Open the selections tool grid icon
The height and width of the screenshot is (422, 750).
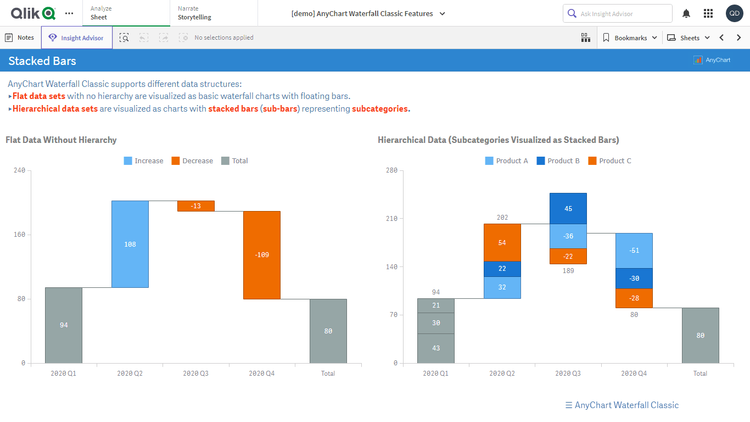coord(585,37)
